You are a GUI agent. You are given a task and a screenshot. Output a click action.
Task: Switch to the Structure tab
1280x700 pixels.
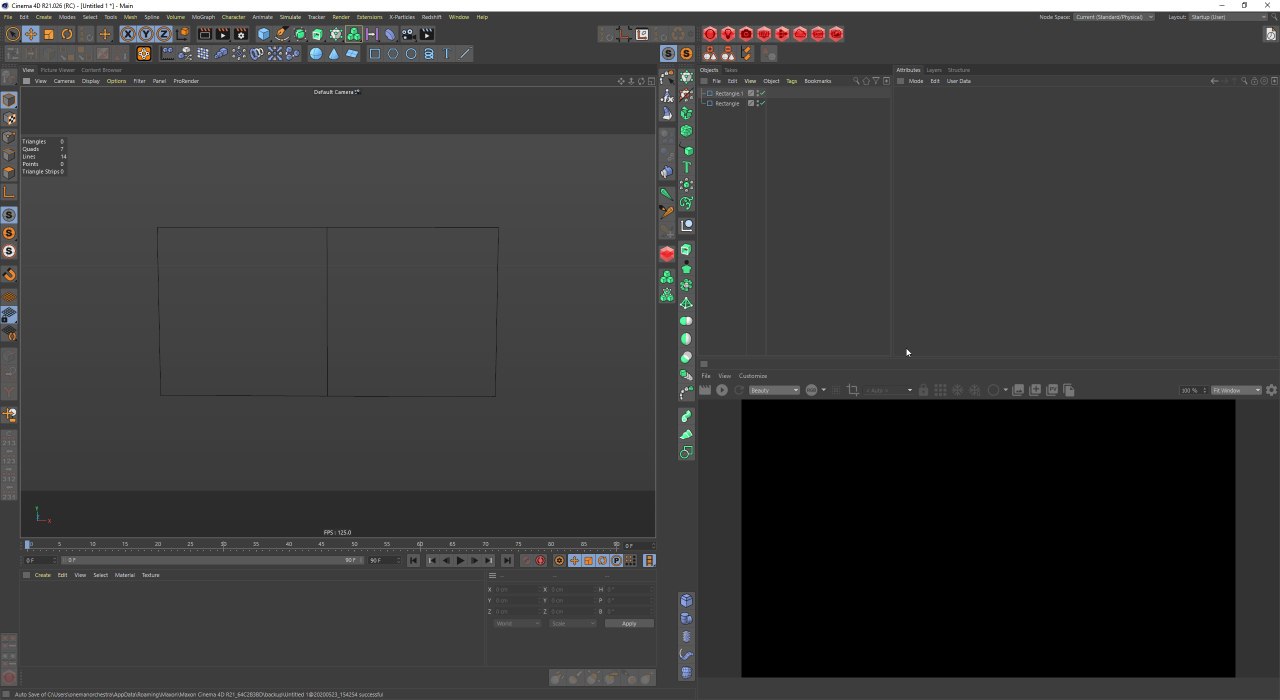coord(958,70)
